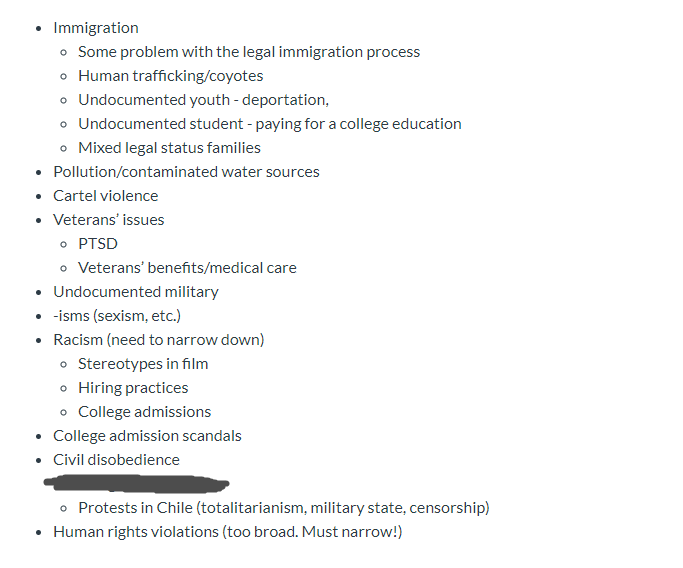Click 'Undocumented student - paying for a college education'
Image resolution: width=683 pixels, height=568 pixels.
pyautogui.click(x=270, y=124)
